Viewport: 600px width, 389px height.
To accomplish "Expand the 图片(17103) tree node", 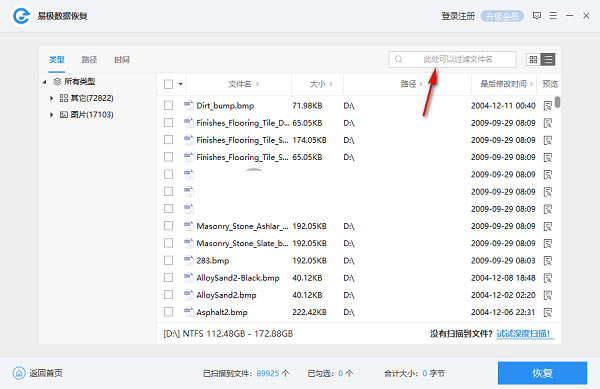I will [51, 115].
